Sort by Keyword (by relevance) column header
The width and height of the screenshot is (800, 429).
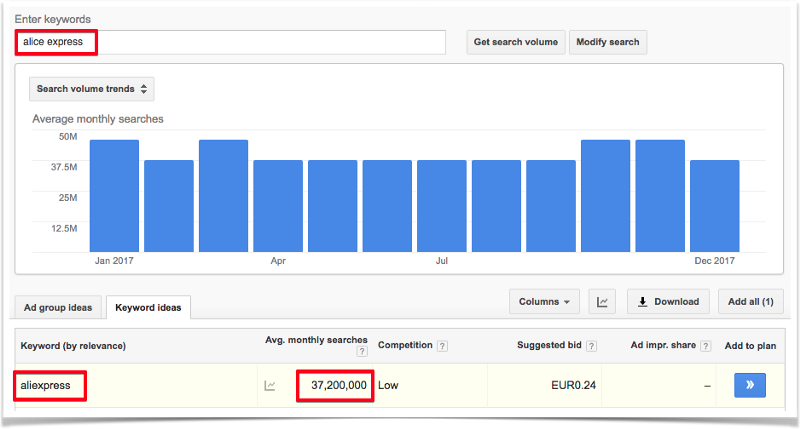coord(73,346)
